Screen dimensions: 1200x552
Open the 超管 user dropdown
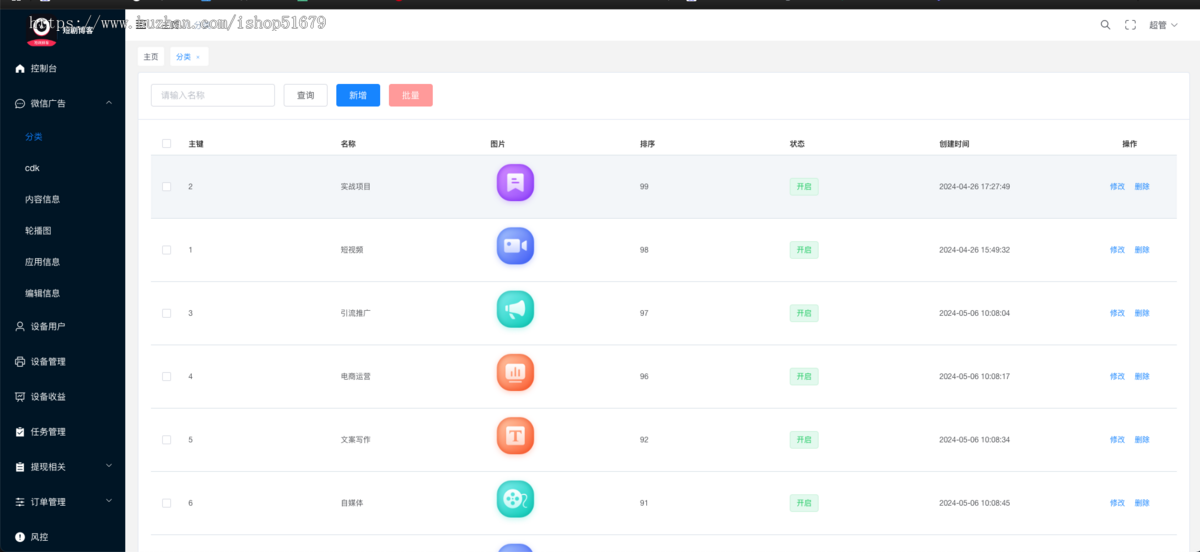1163,25
